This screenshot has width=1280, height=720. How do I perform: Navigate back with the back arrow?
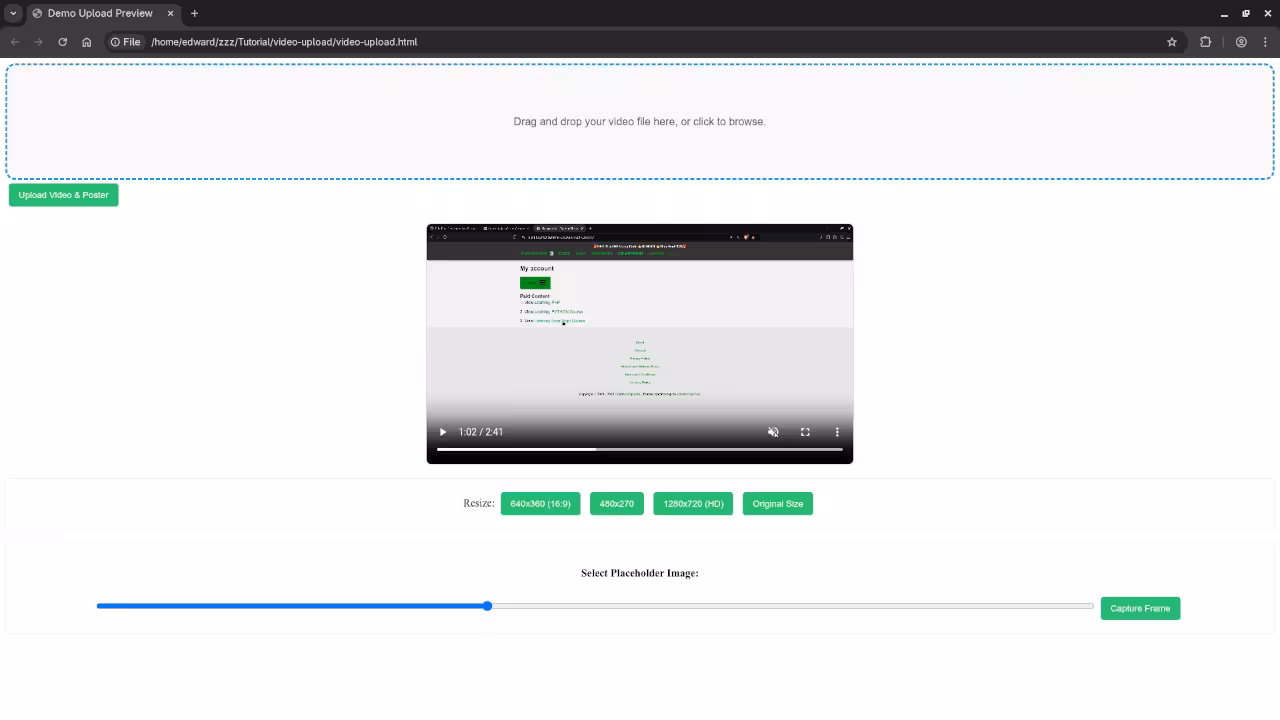(14, 42)
